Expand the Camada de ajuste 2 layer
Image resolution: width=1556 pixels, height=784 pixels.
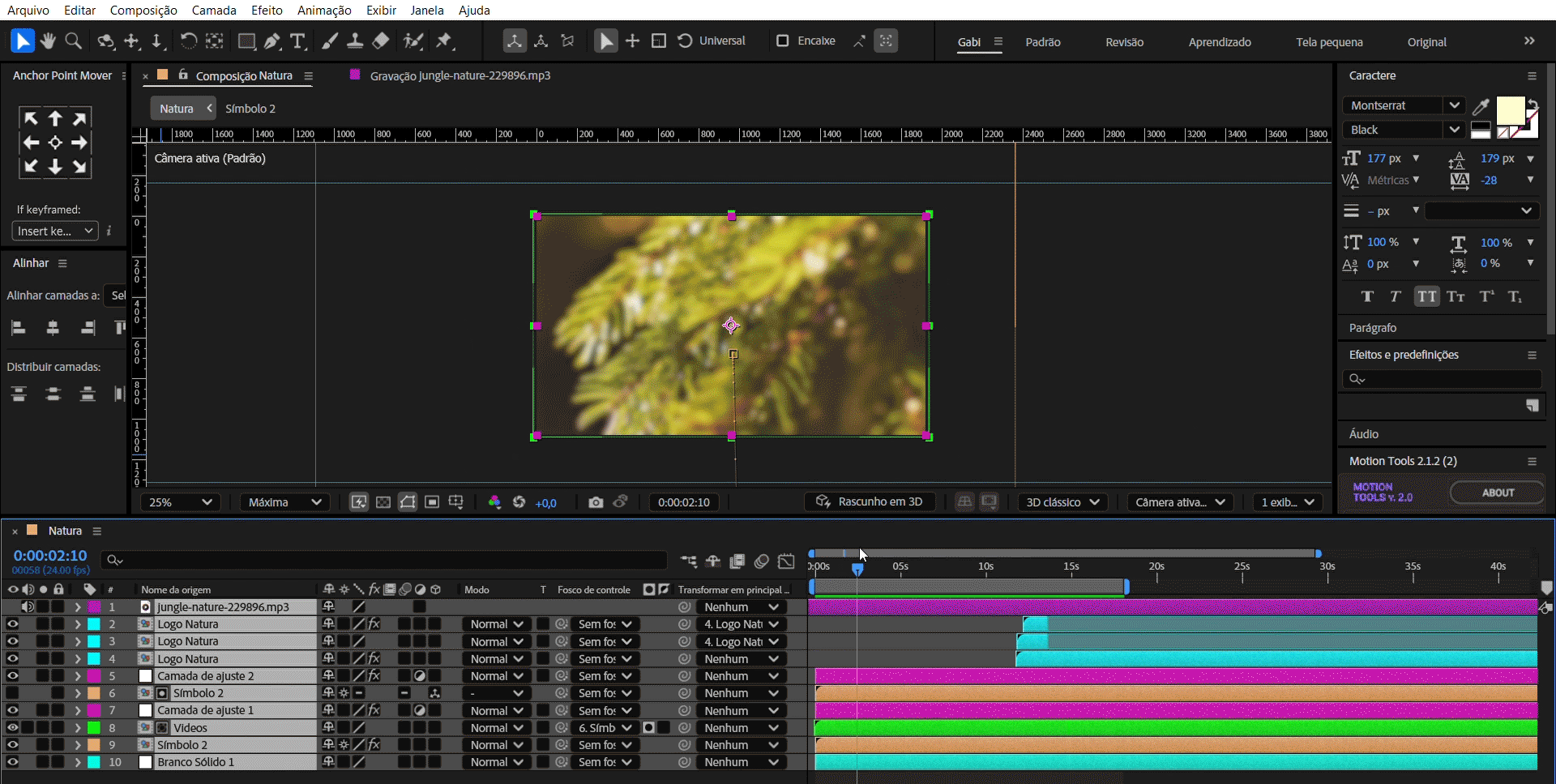point(78,675)
